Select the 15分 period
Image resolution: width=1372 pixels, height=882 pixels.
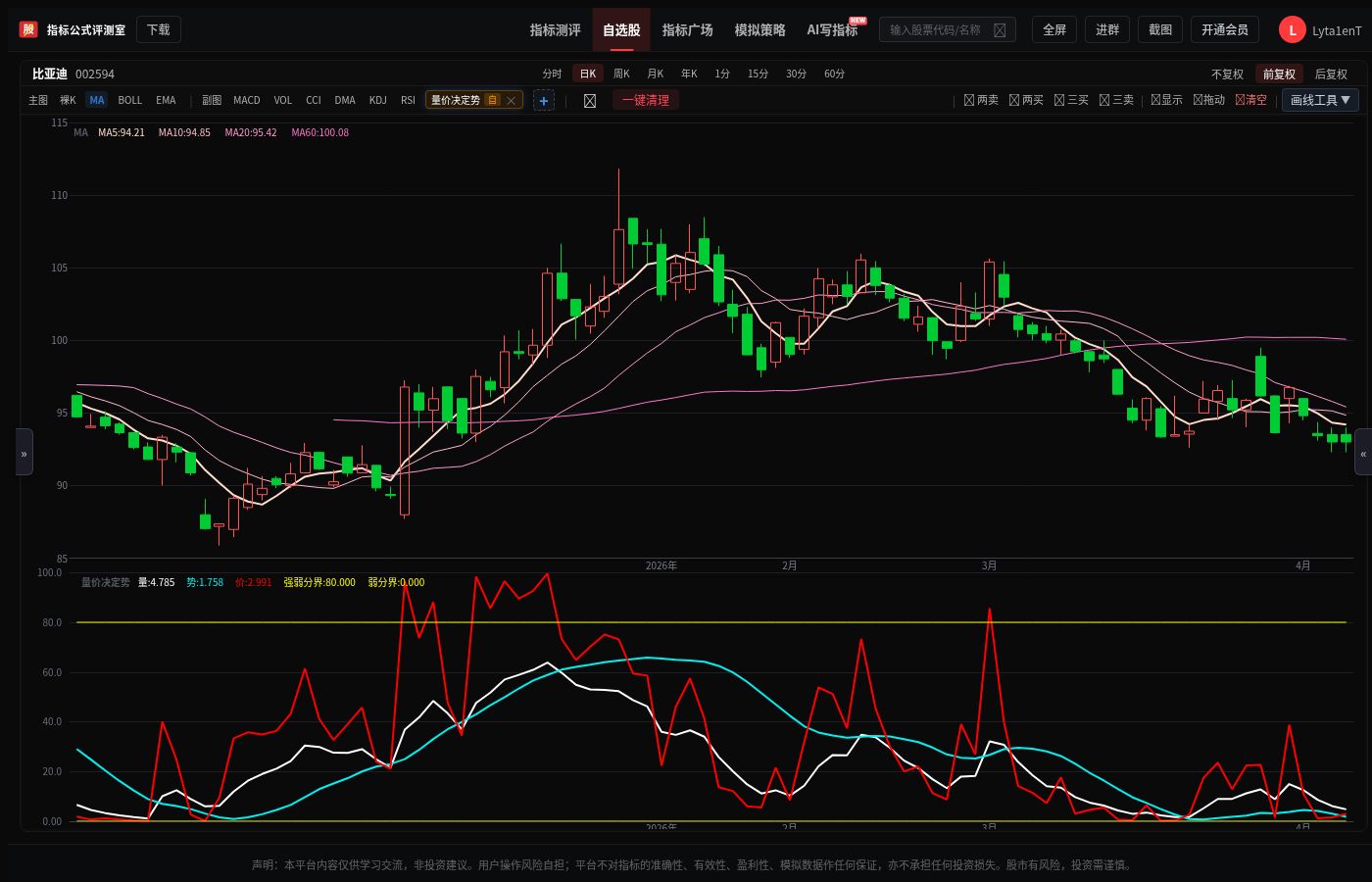[759, 74]
